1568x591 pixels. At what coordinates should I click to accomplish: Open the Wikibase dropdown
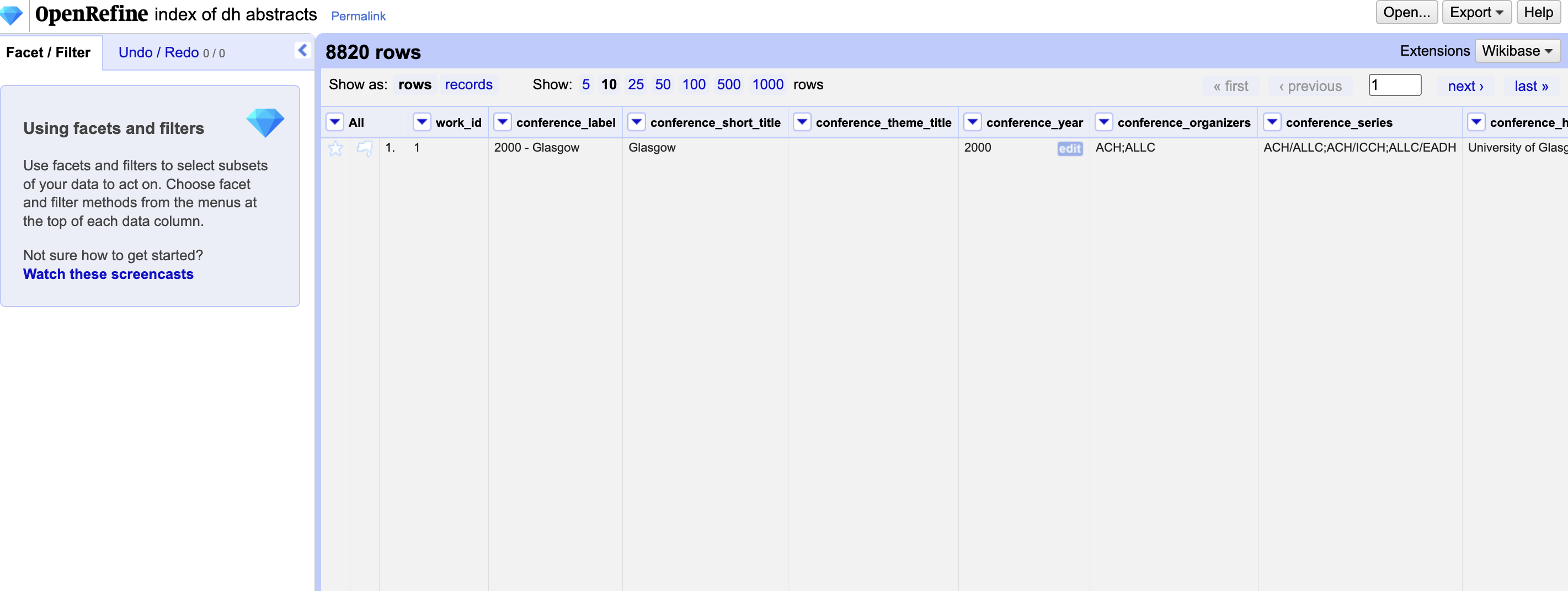coord(1517,51)
